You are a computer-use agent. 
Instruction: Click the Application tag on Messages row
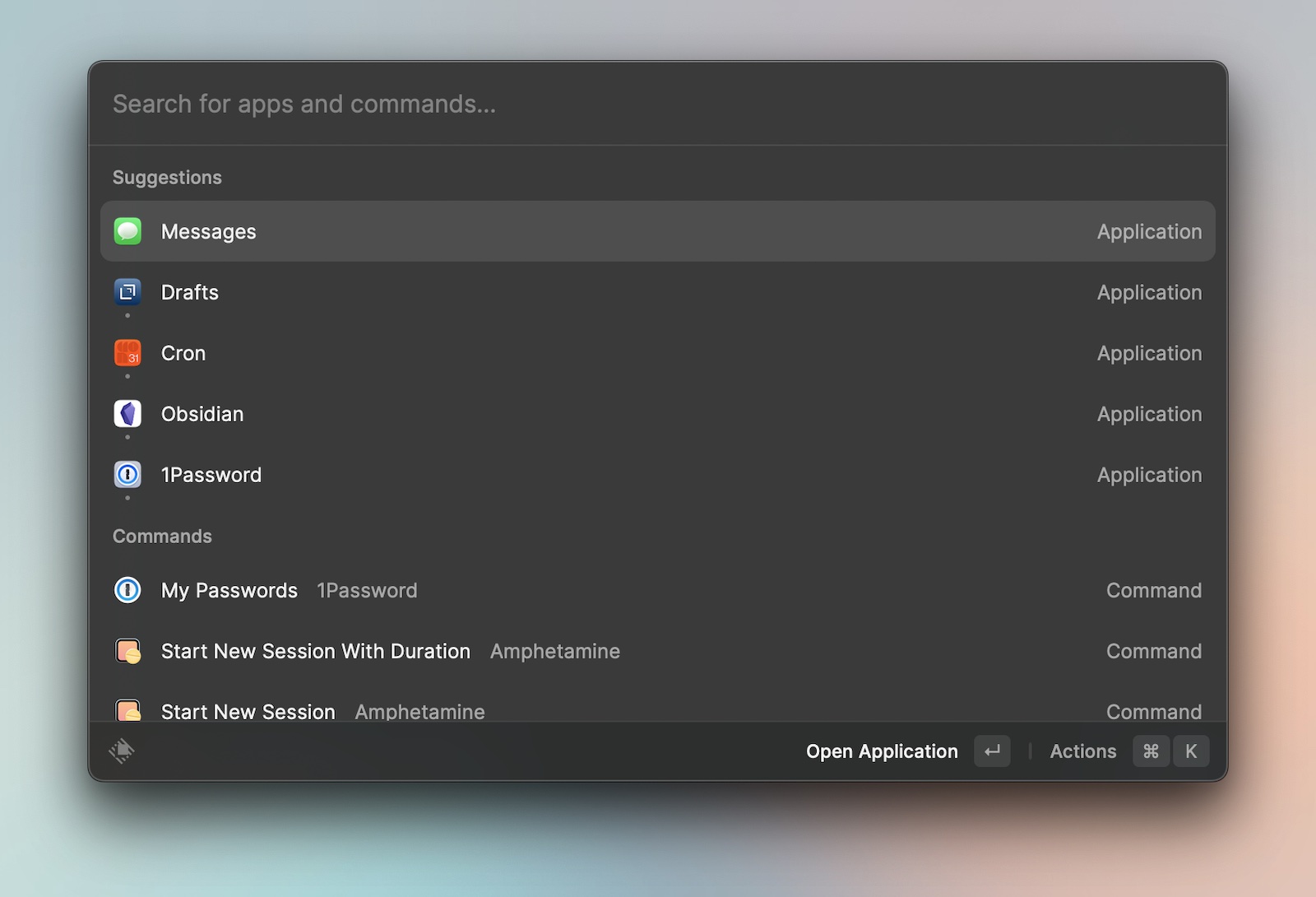[x=1149, y=232]
